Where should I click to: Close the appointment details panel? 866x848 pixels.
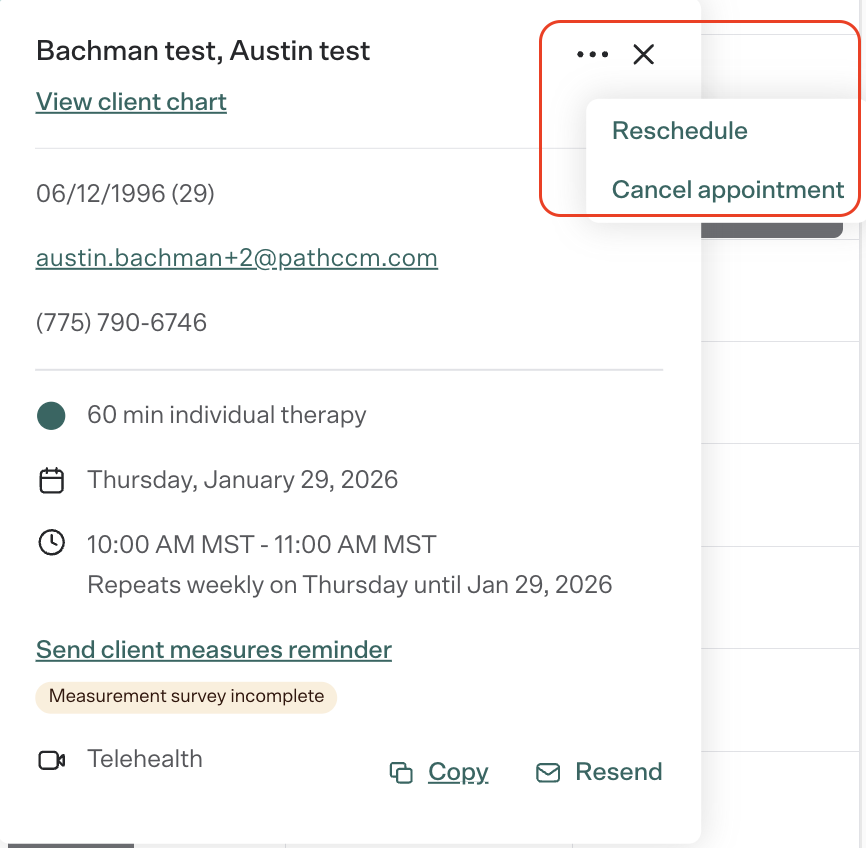[643, 54]
